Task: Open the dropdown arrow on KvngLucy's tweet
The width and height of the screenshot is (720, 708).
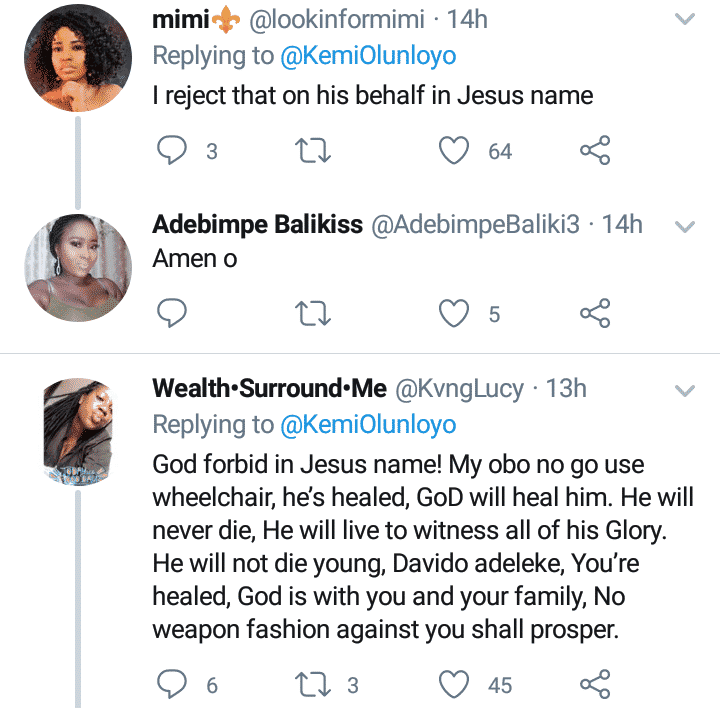Action: point(685,389)
